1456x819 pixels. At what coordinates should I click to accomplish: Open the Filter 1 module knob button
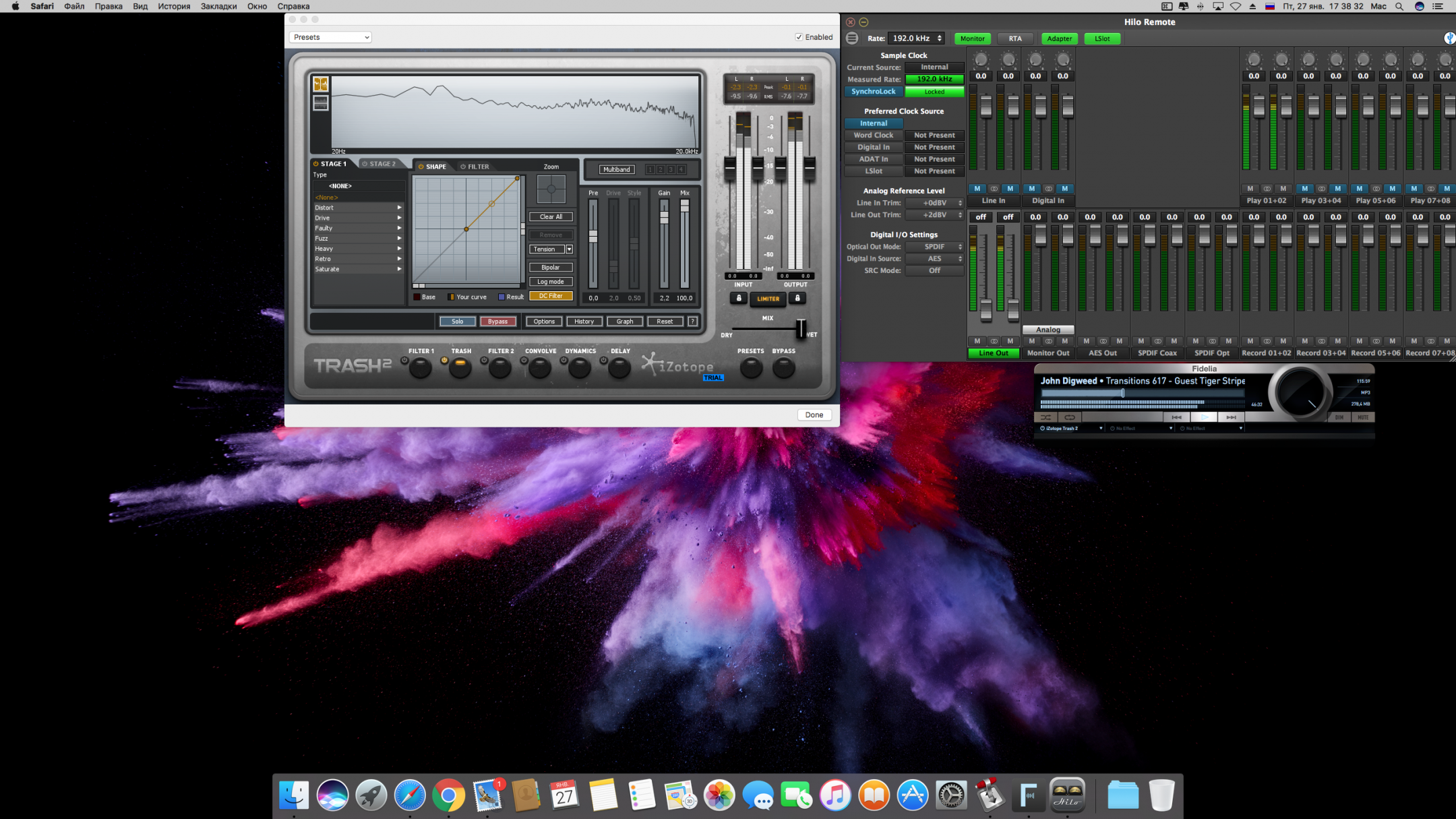pos(421,367)
